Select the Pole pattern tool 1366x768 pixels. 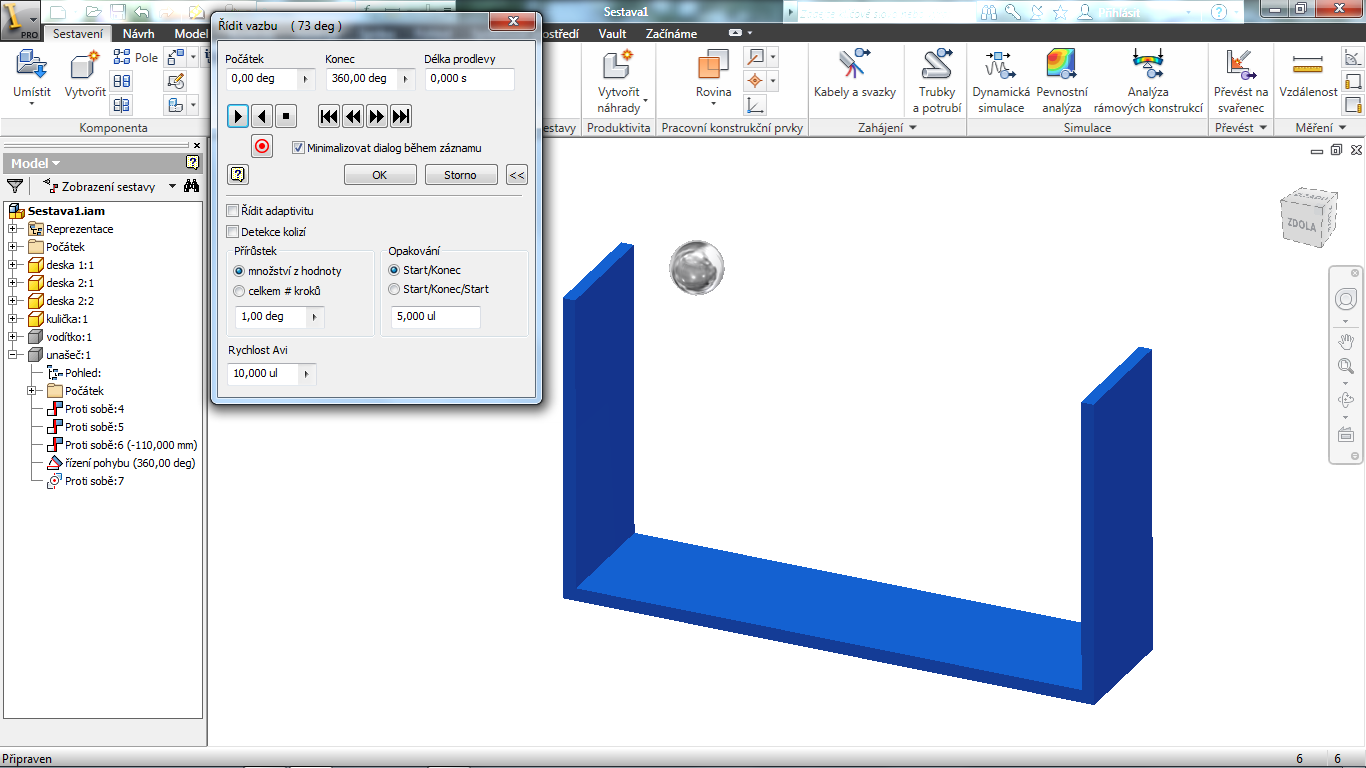click(135, 58)
